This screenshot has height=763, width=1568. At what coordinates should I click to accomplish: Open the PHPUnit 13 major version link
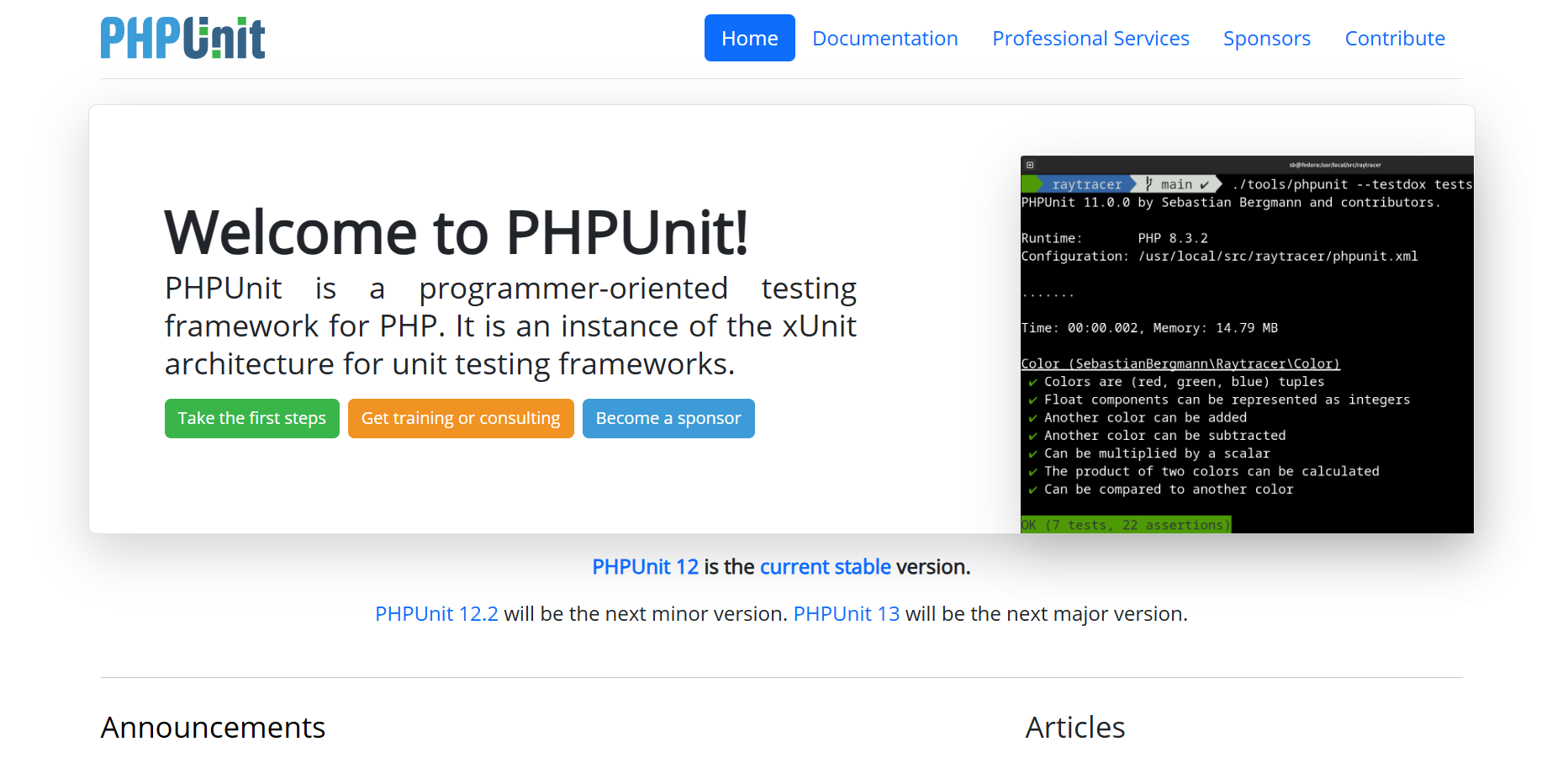point(846,614)
